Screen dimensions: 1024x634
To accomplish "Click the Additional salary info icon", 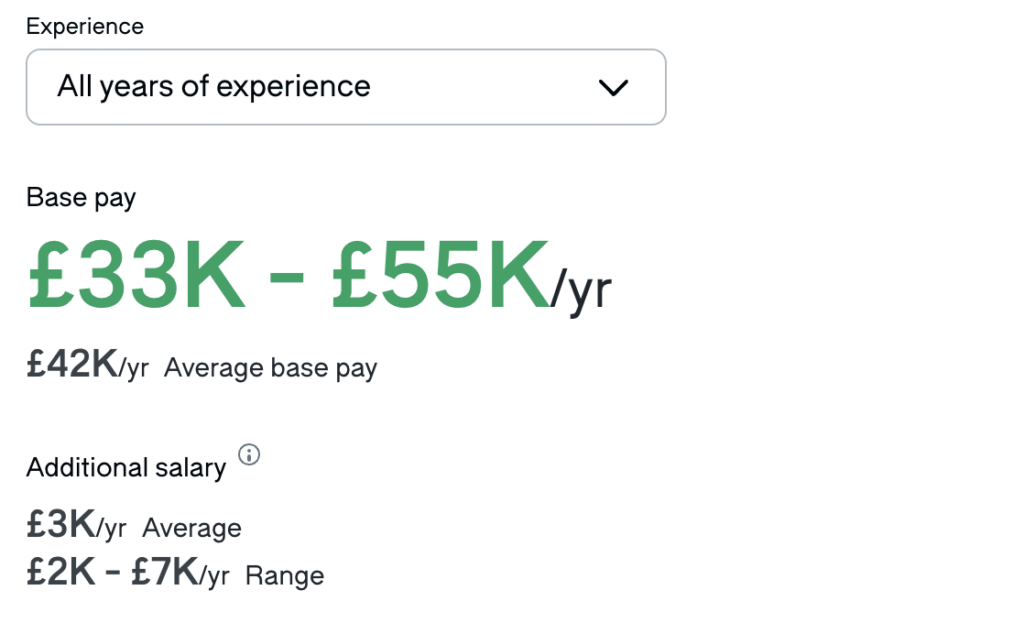I will tap(249, 454).
